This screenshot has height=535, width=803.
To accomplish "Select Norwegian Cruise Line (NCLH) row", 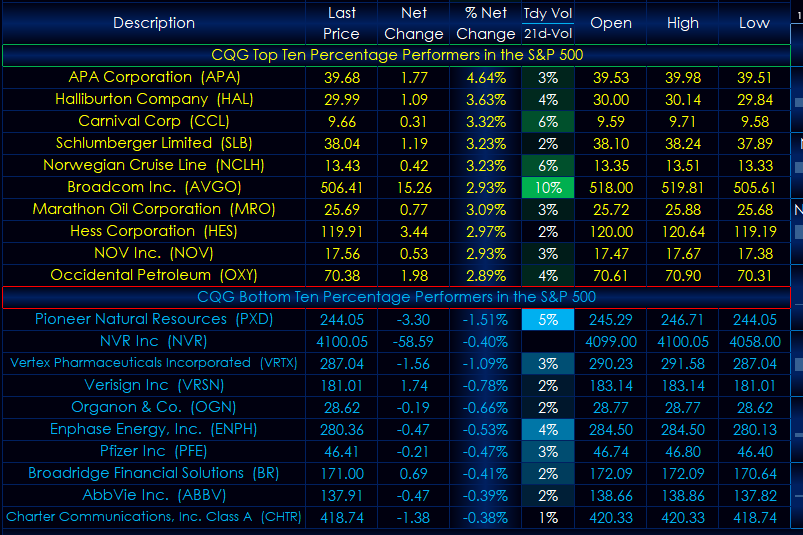I will click(397, 166).
